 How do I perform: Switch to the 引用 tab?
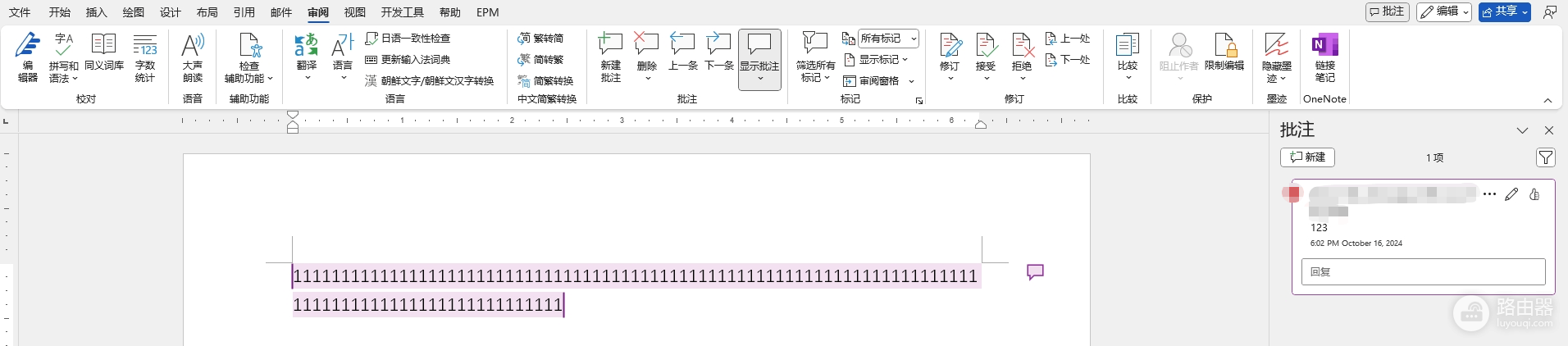click(244, 12)
